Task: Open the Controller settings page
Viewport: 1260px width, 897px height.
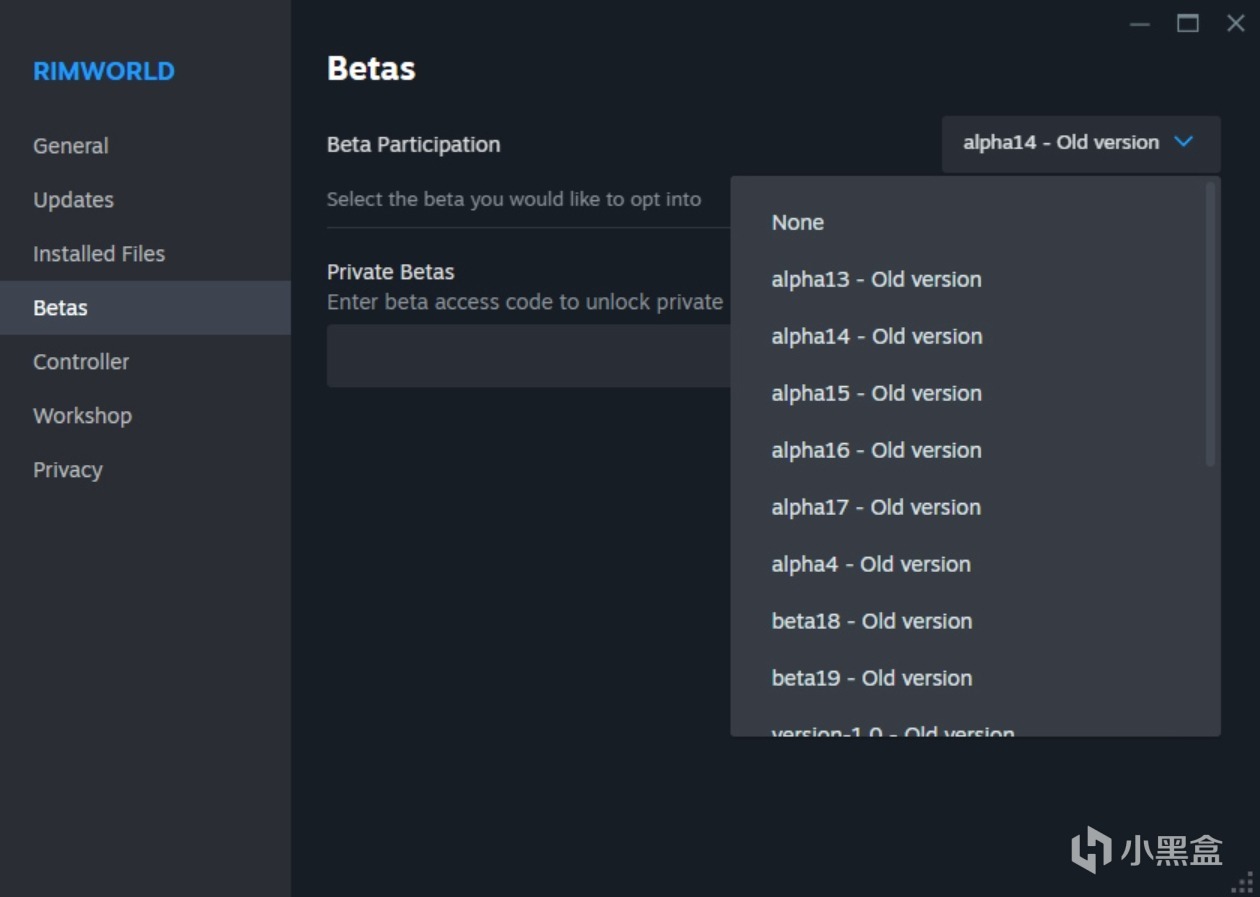Action: click(145, 362)
